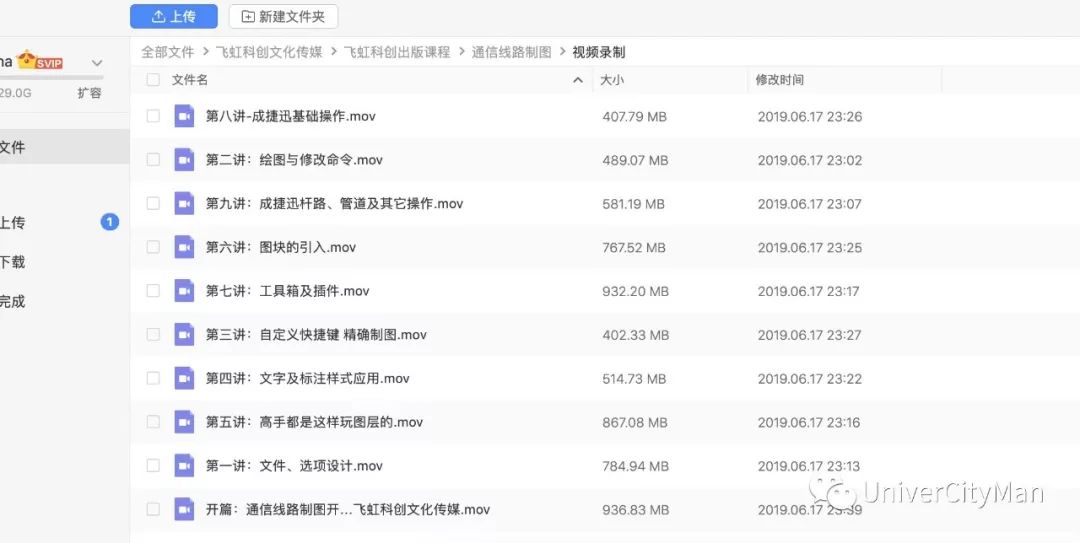Click the SVIP crown badge
Image resolution: width=1080 pixels, height=543 pixels.
(x=40, y=61)
